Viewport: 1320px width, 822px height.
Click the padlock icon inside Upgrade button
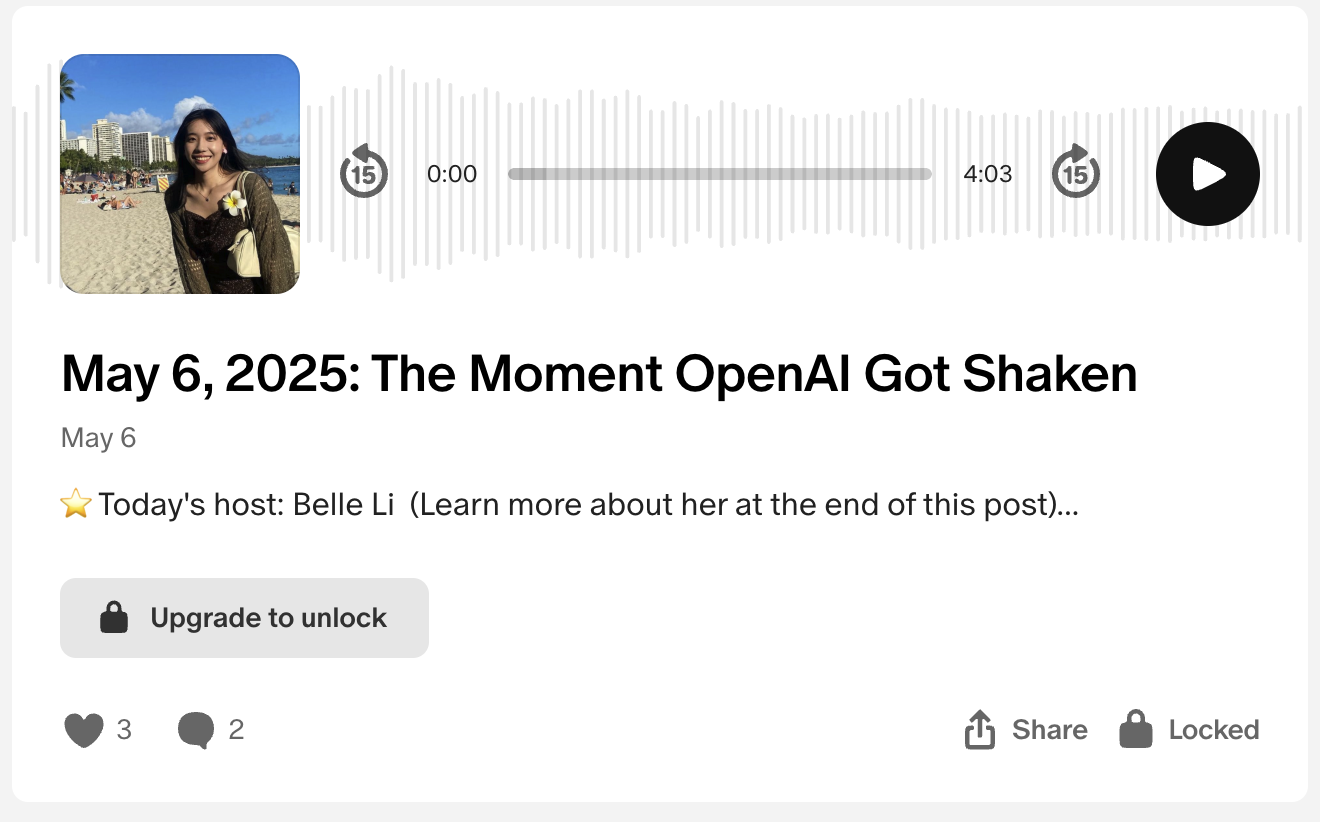coord(114,617)
